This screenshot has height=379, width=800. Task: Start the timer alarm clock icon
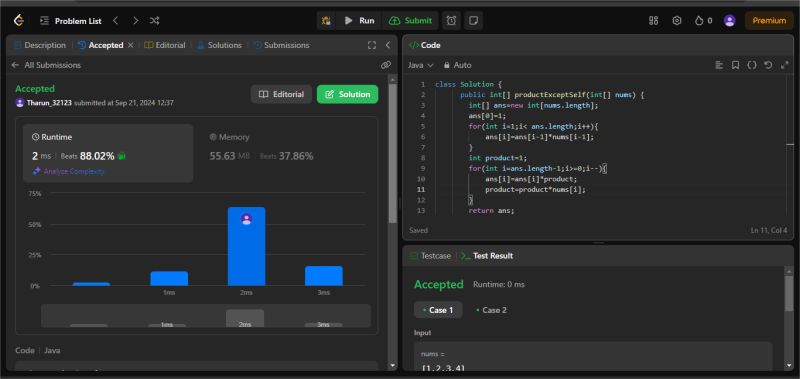tap(451, 20)
